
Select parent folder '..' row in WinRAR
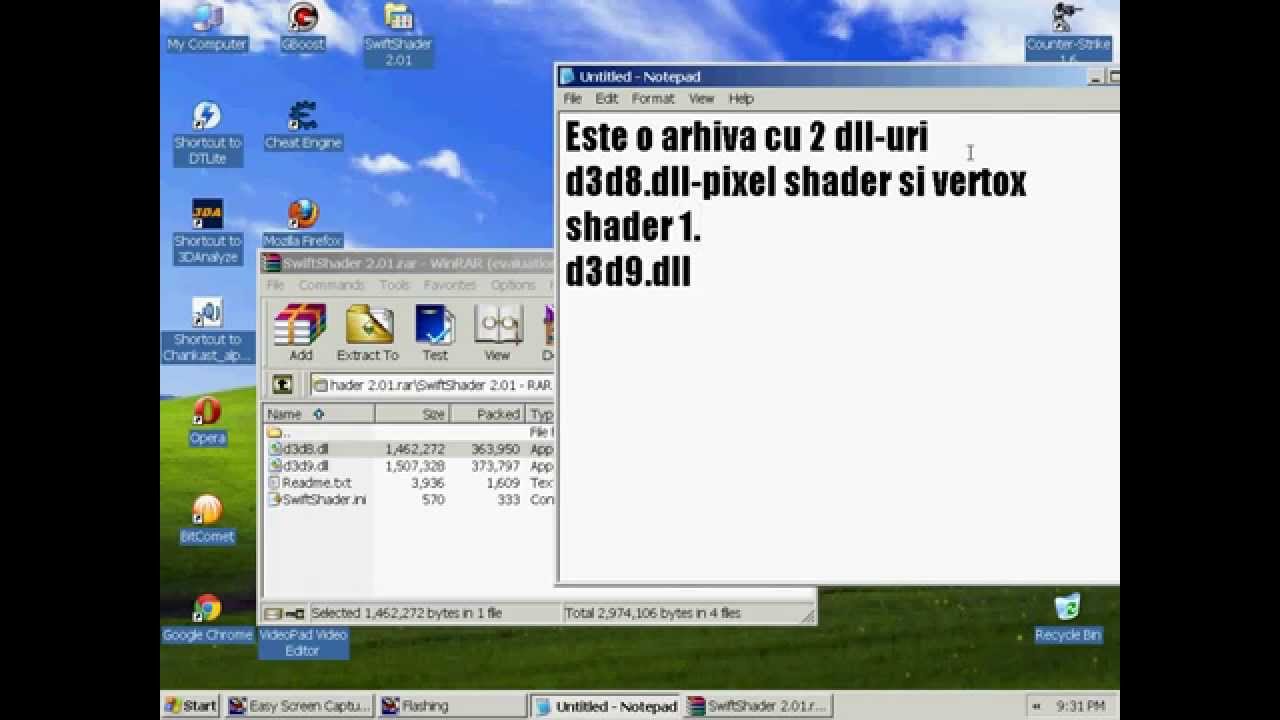[x=409, y=433]
